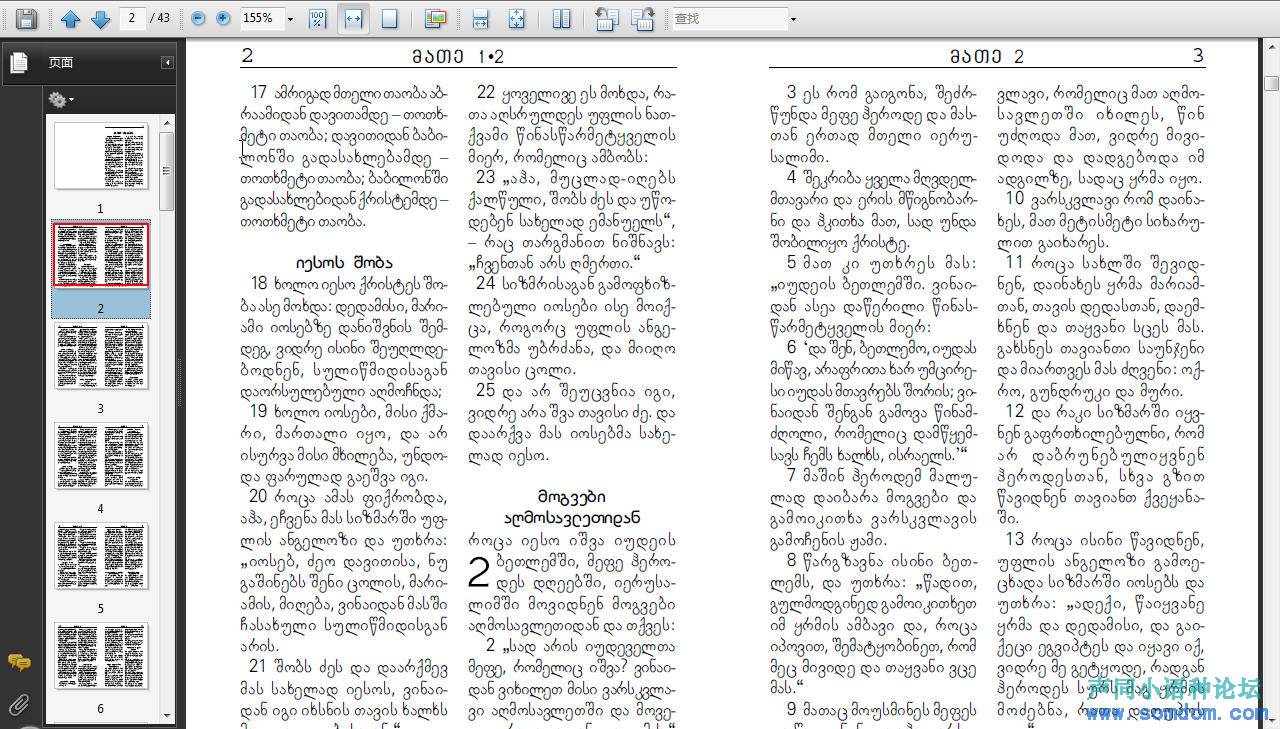The image size is (1280, 729).
Task: Switch to two-page view icon
Action: [x=562, y=18]
